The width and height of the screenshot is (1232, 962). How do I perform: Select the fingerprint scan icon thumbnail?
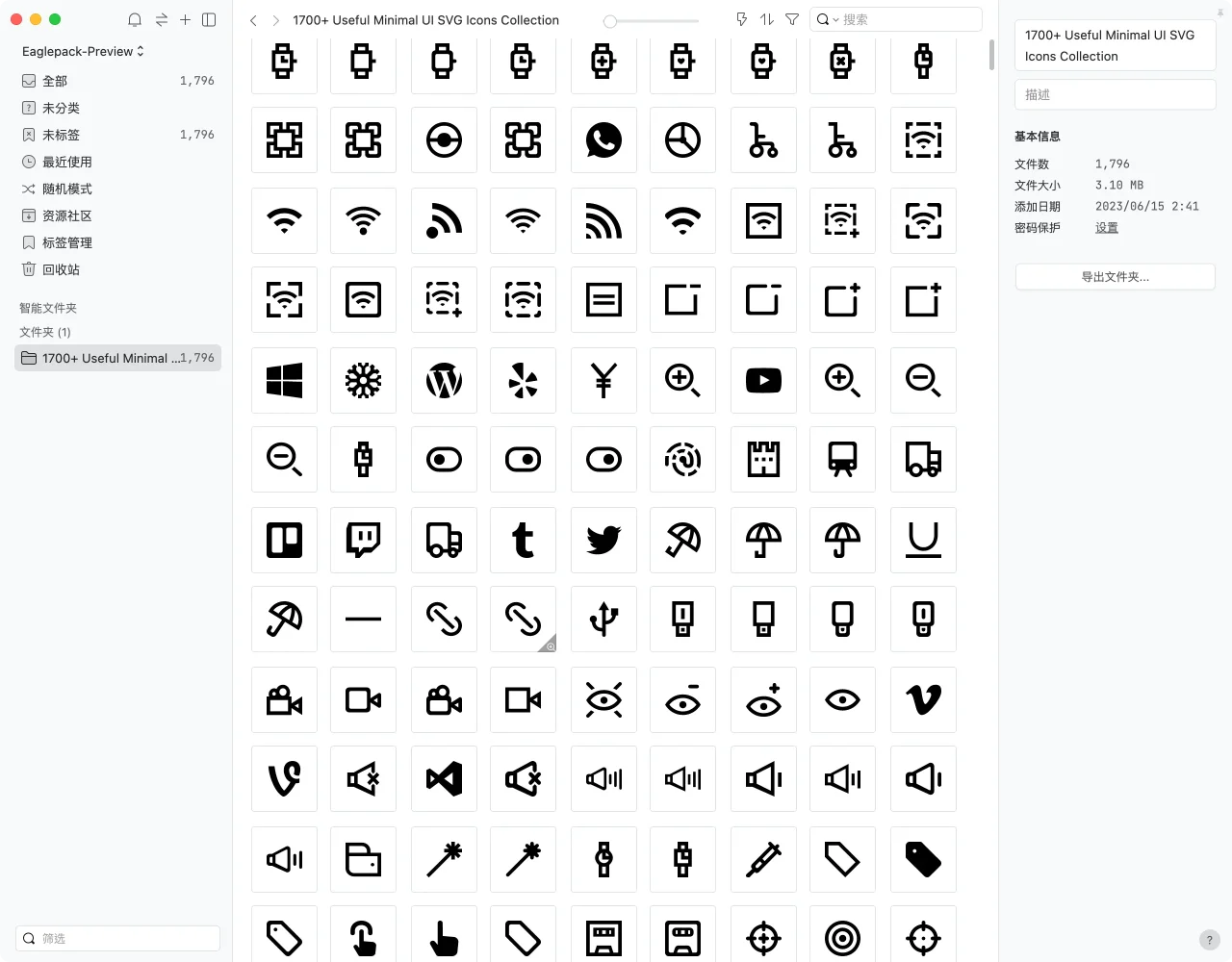[682, 460]
